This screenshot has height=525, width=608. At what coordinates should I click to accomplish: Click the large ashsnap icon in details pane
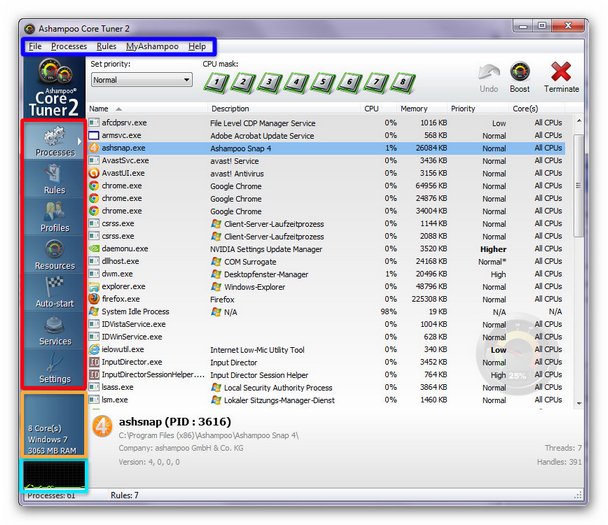102,426
